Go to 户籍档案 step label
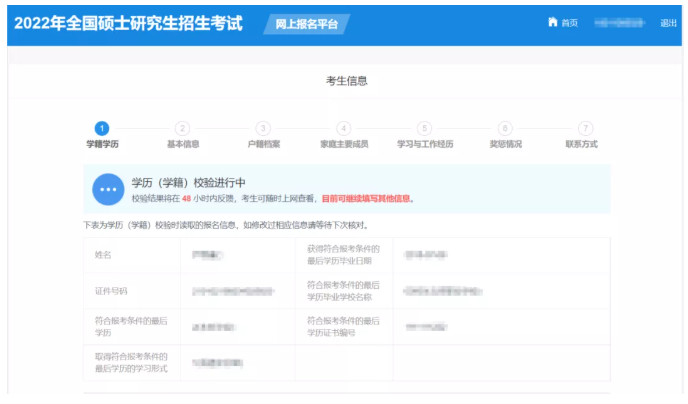Image resolution: width=688 pixels, height=404 pixels. point(264,144)
